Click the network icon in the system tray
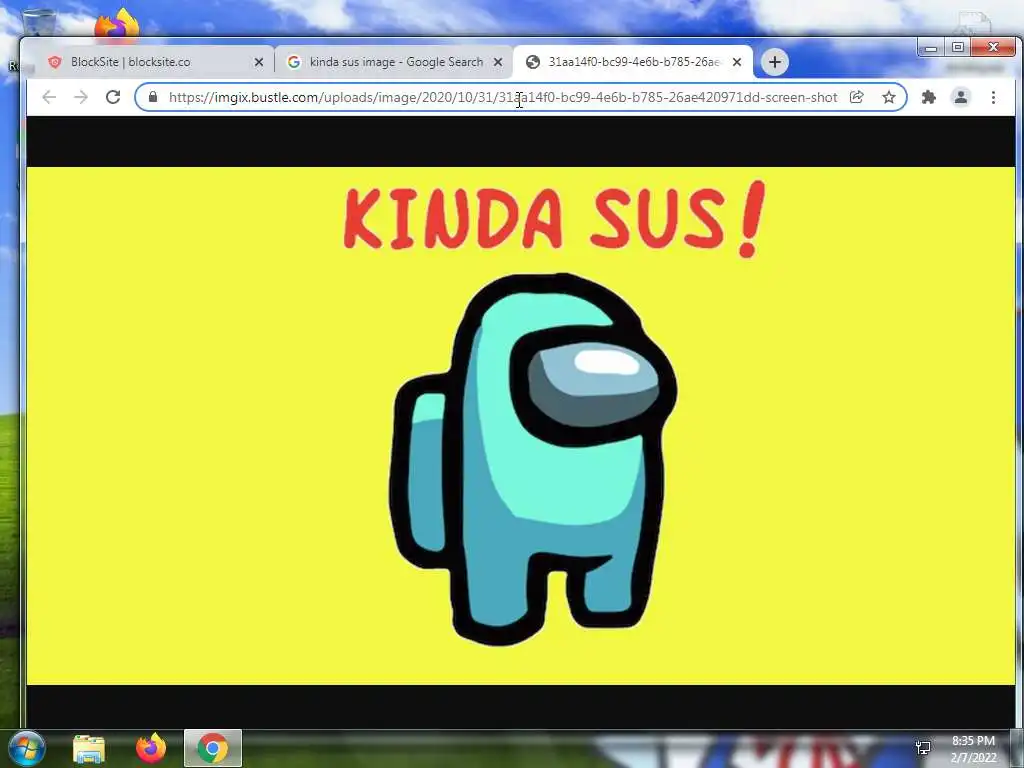Screen dimensions: 1024x768 point(923,748)
